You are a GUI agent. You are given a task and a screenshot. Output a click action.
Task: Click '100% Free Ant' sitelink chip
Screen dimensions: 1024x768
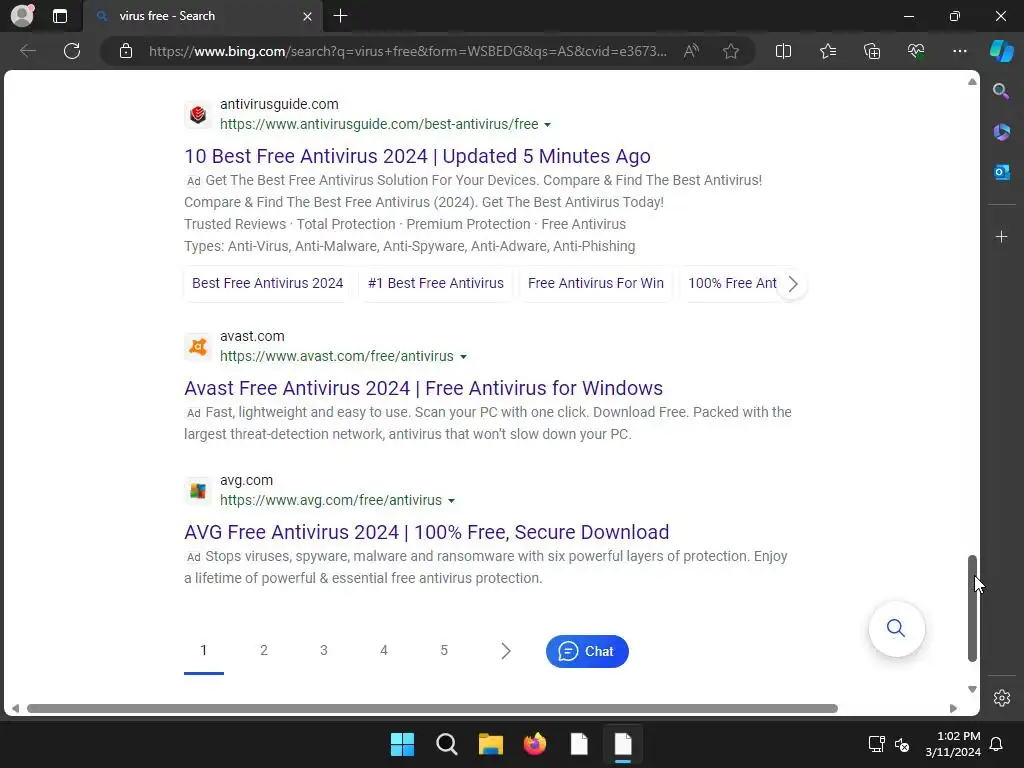732,283
